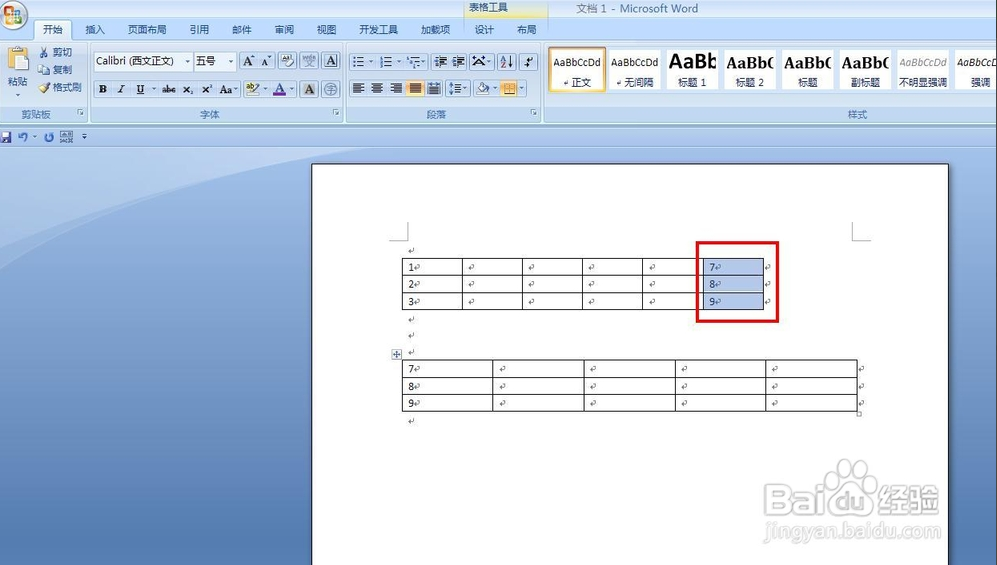Open the 布局 table tools tab

pyautogui.click(x=526, y=30)
